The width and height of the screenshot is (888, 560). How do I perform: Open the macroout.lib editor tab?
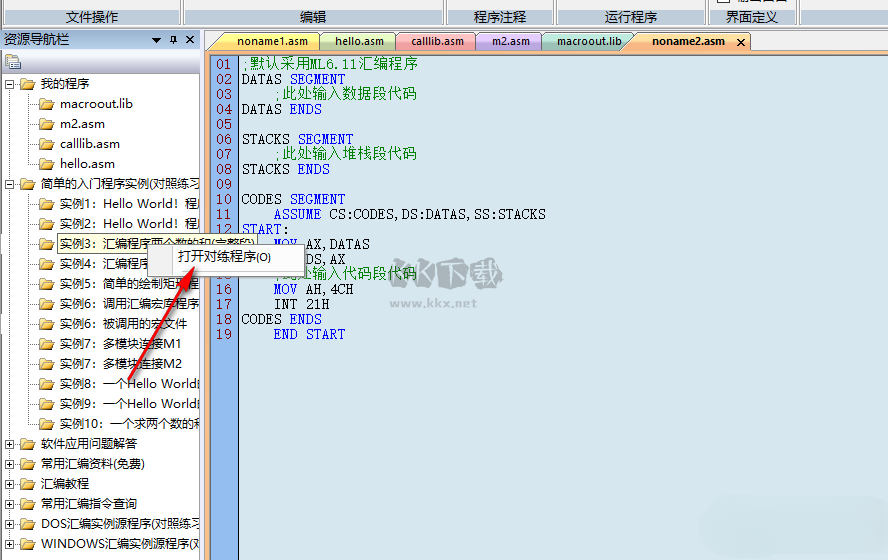pyautogui.click(x=589, y=42)
